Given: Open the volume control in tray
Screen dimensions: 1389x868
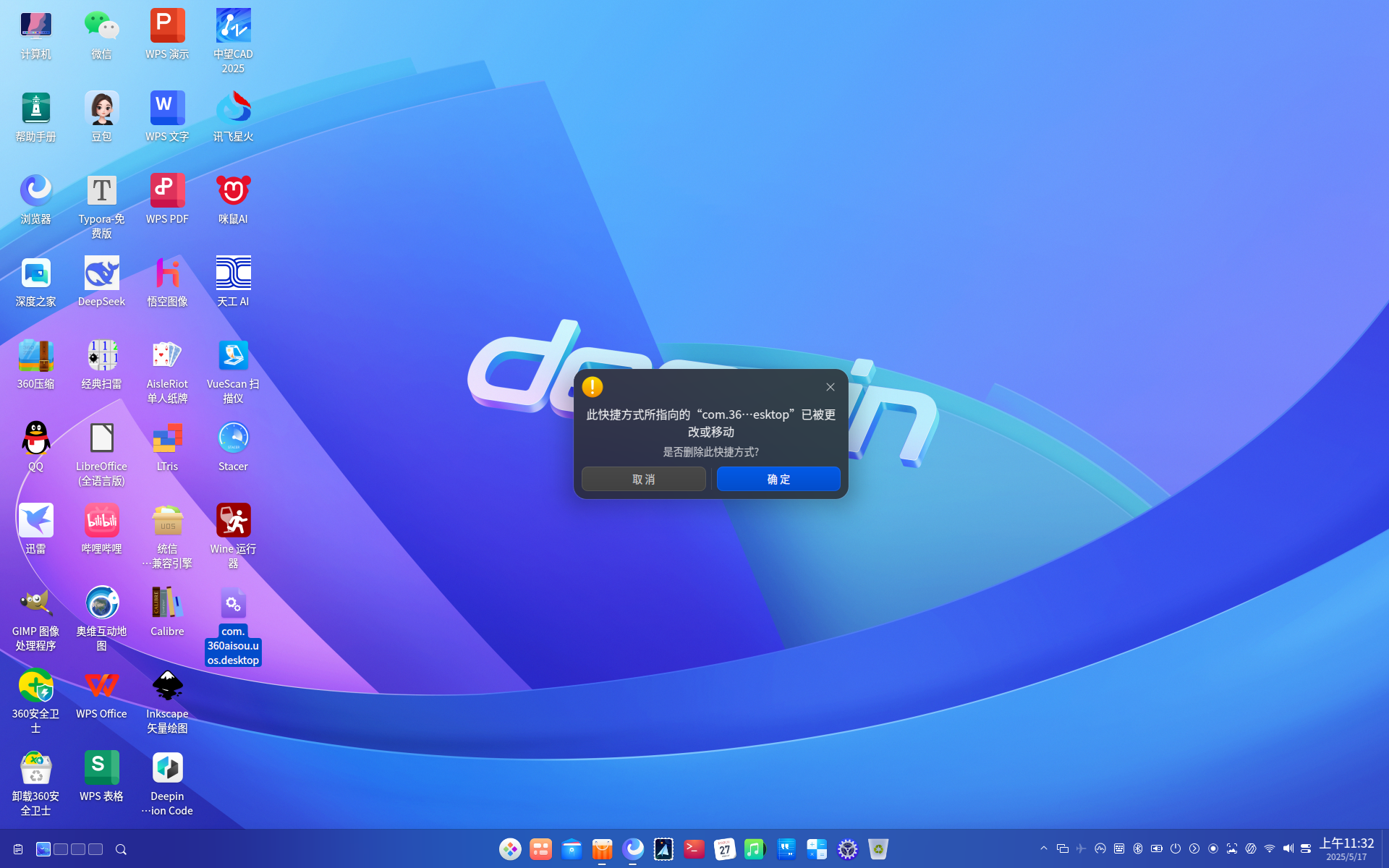Looking at the screenshot, I should pos(1288,848).
